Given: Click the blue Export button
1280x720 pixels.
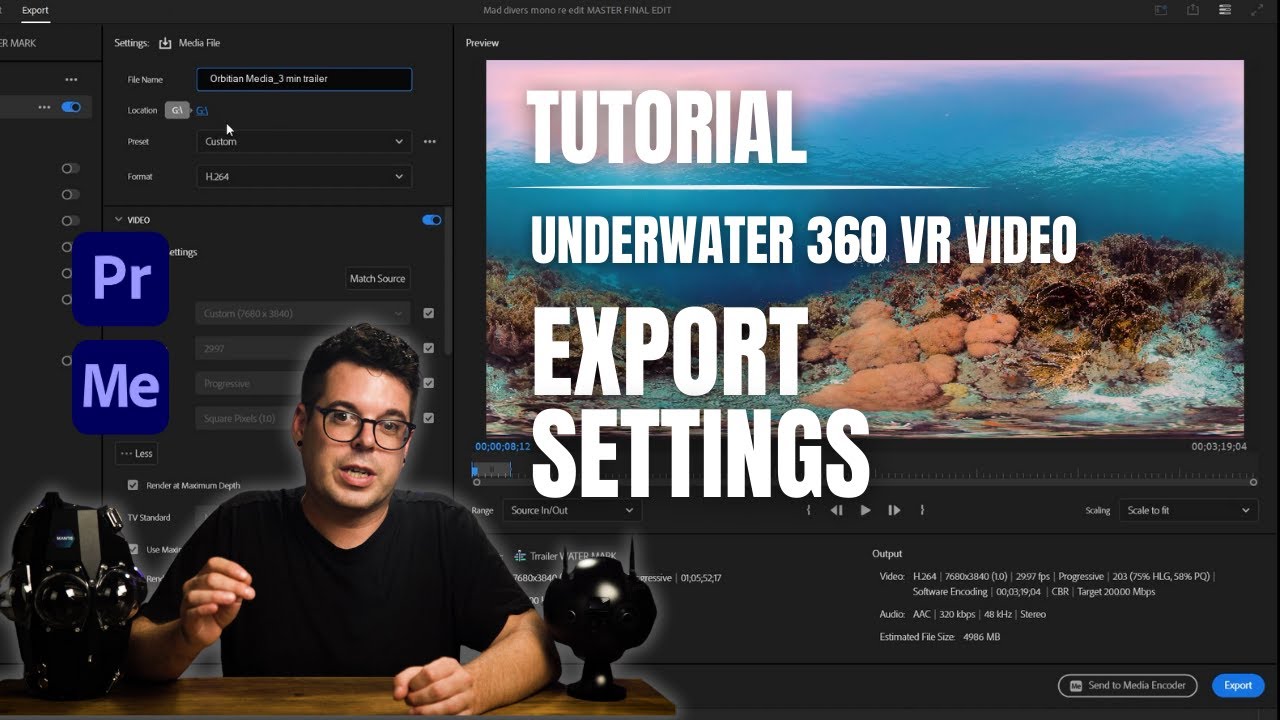Looking at the screenshot, I should pyautogui.click(x=1238, y=686).
